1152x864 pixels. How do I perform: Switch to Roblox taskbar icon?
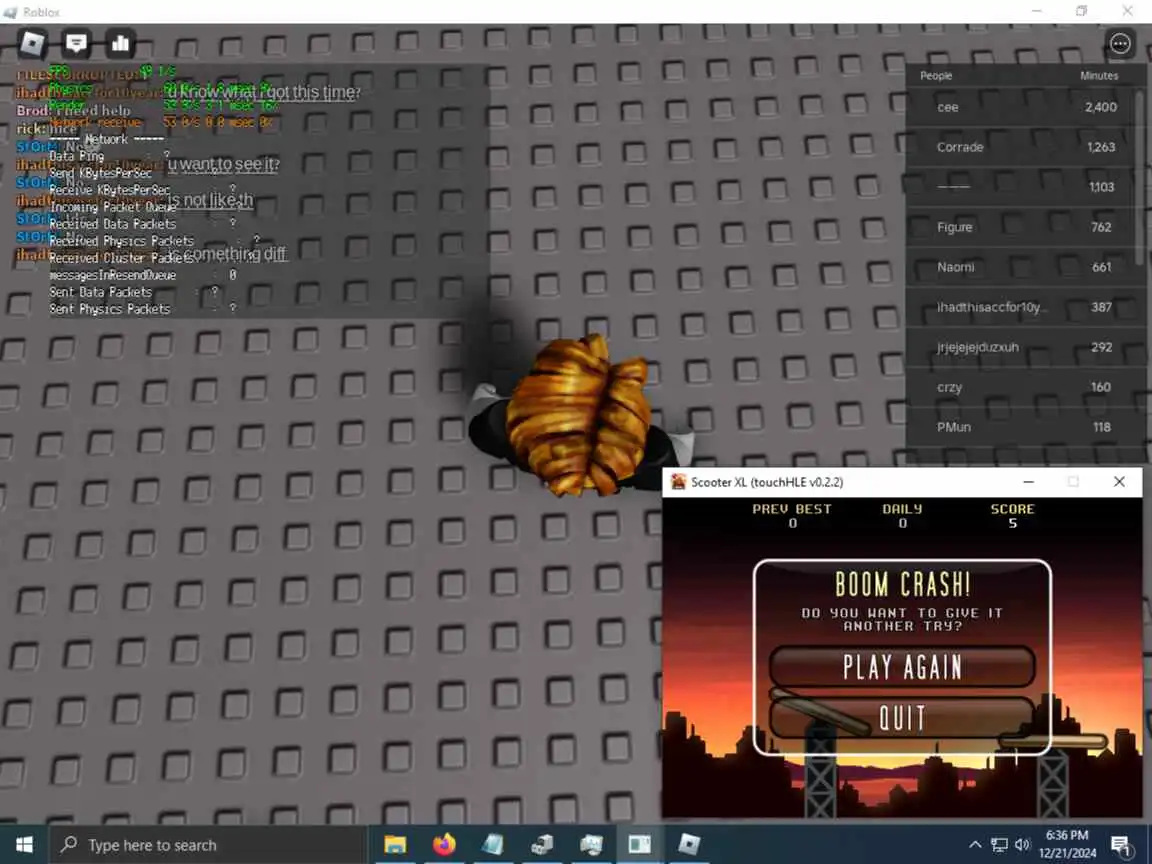coord(688,845)
